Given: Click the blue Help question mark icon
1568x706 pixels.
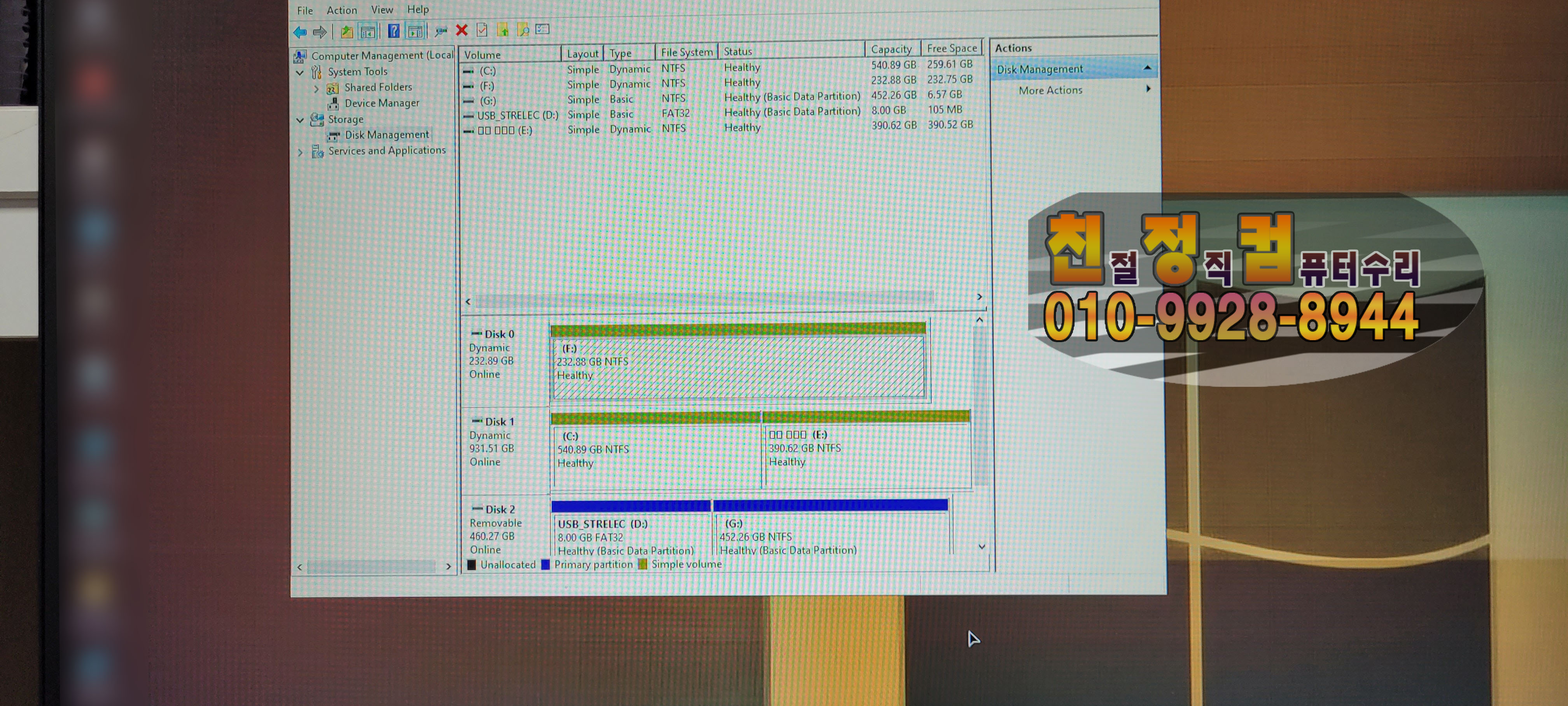Looking at the screenshot, I should pos(393,30).
